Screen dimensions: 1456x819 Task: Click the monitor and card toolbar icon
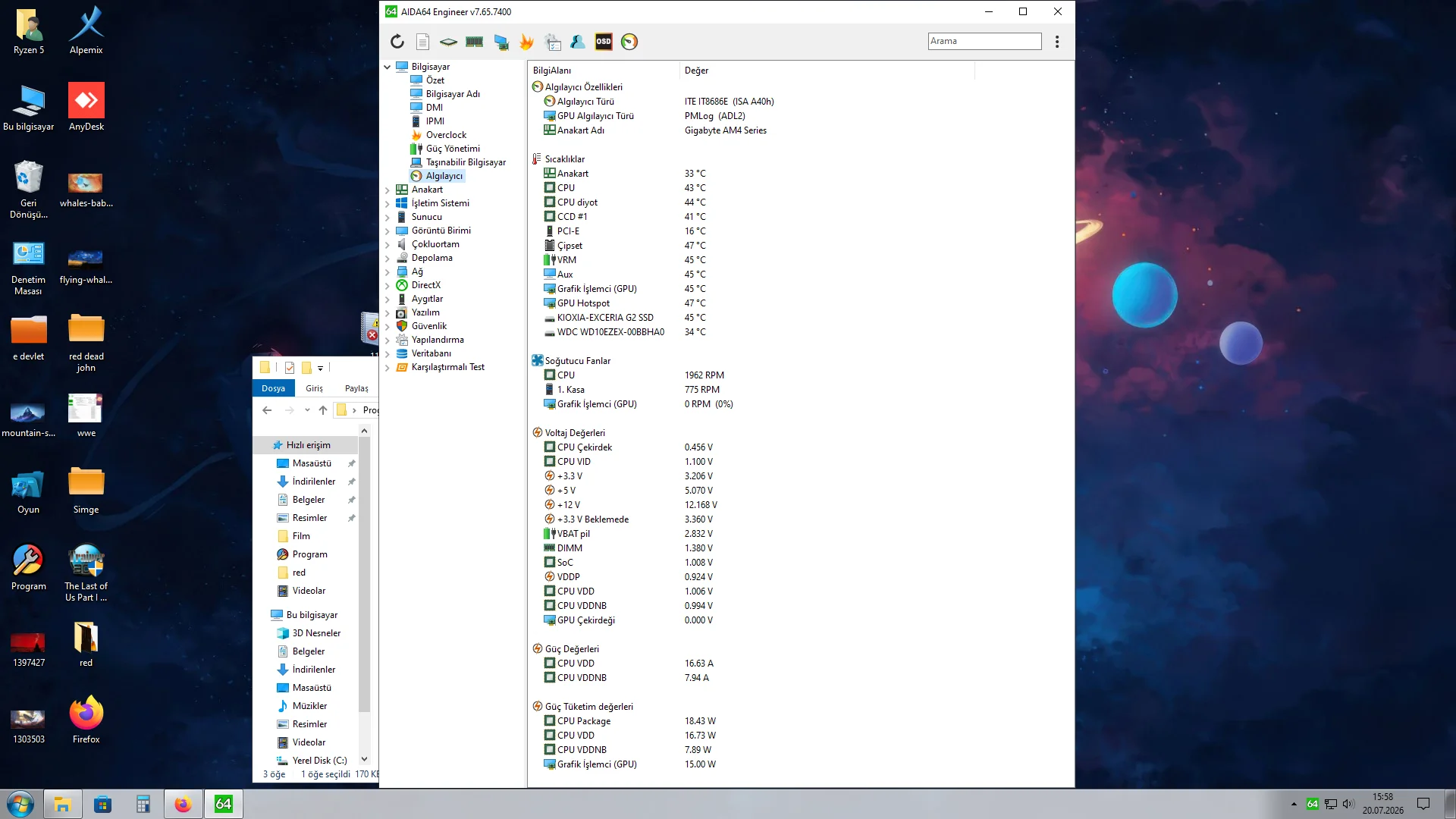(x=500, y=42)
